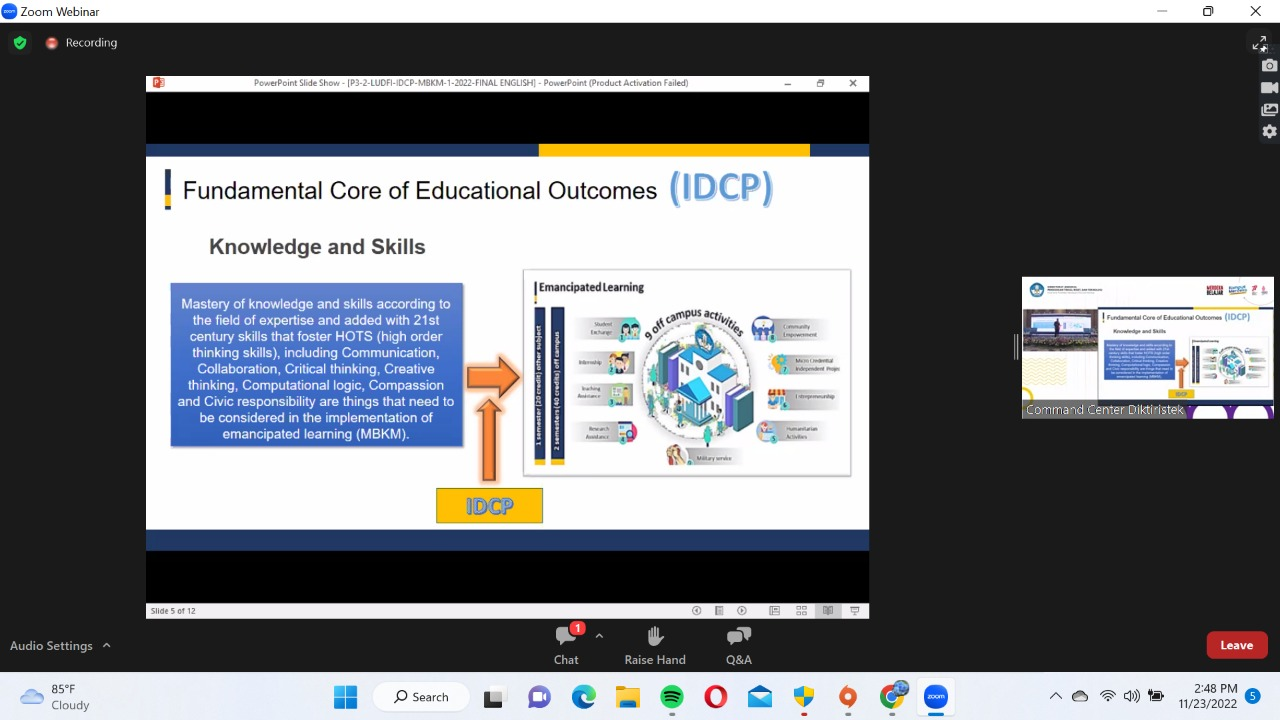Start Slide Show view icon

tap(854, 611)
